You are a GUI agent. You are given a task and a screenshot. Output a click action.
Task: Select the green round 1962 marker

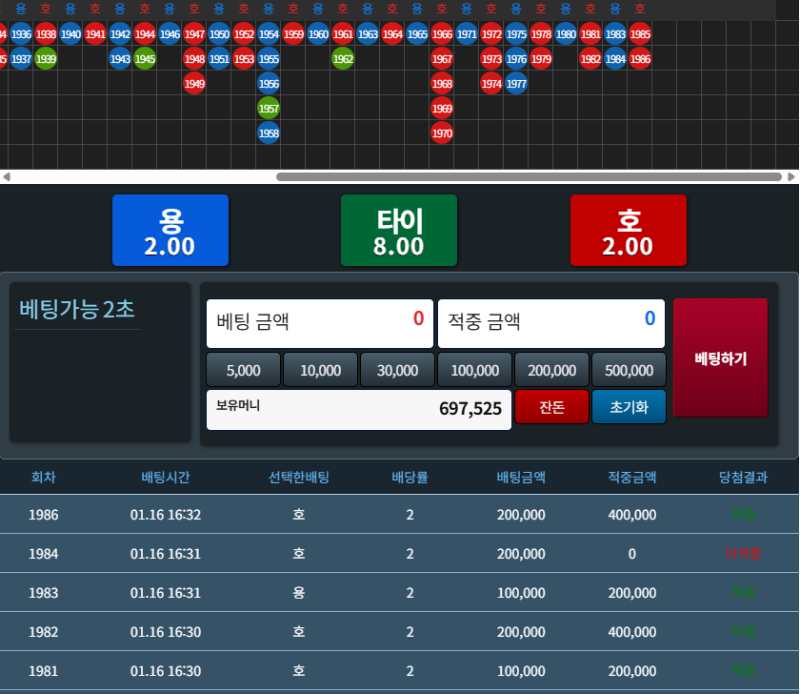[343, 59]
